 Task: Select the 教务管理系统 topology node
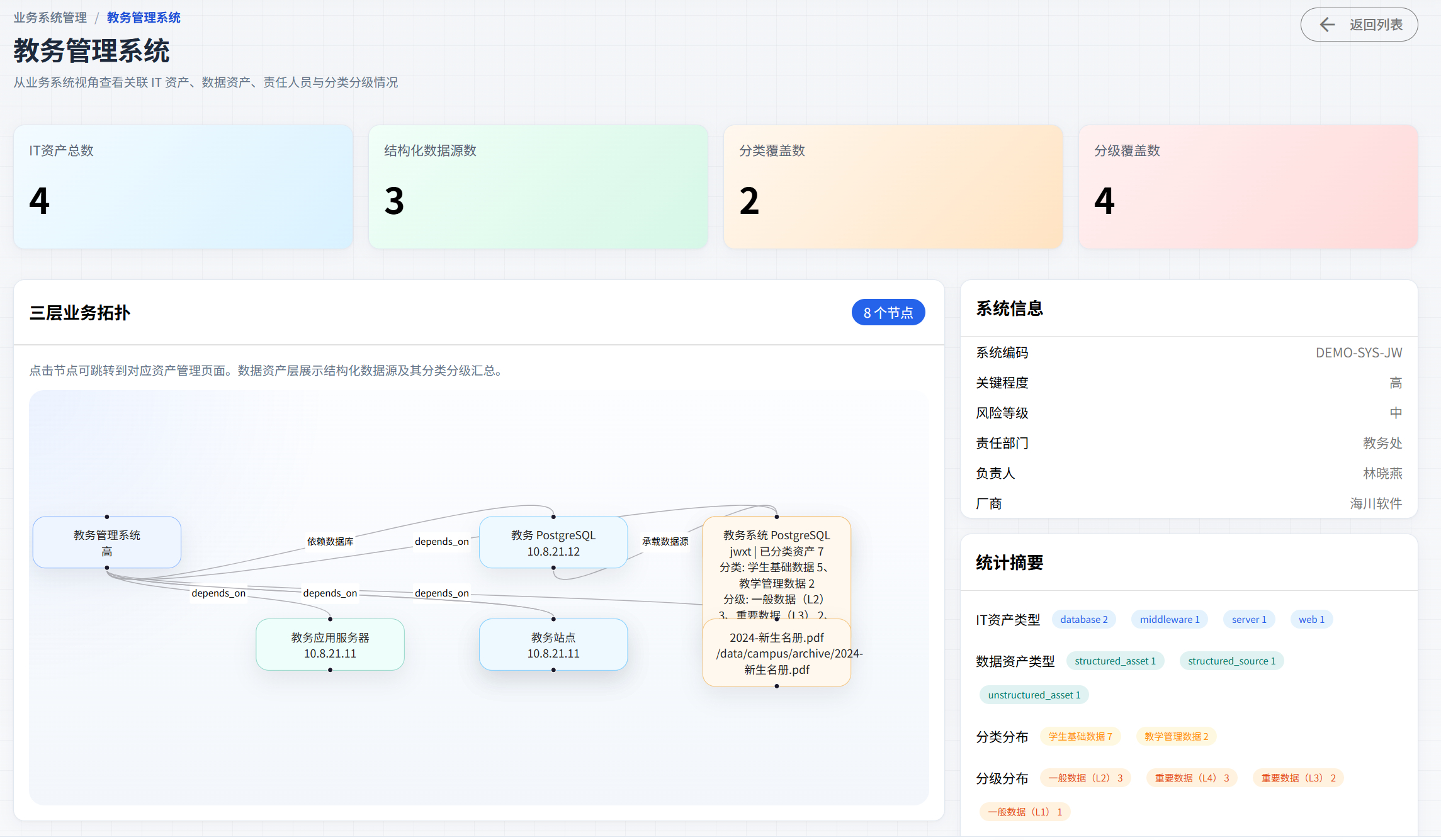pyautogui.click(x=107, y=542)
